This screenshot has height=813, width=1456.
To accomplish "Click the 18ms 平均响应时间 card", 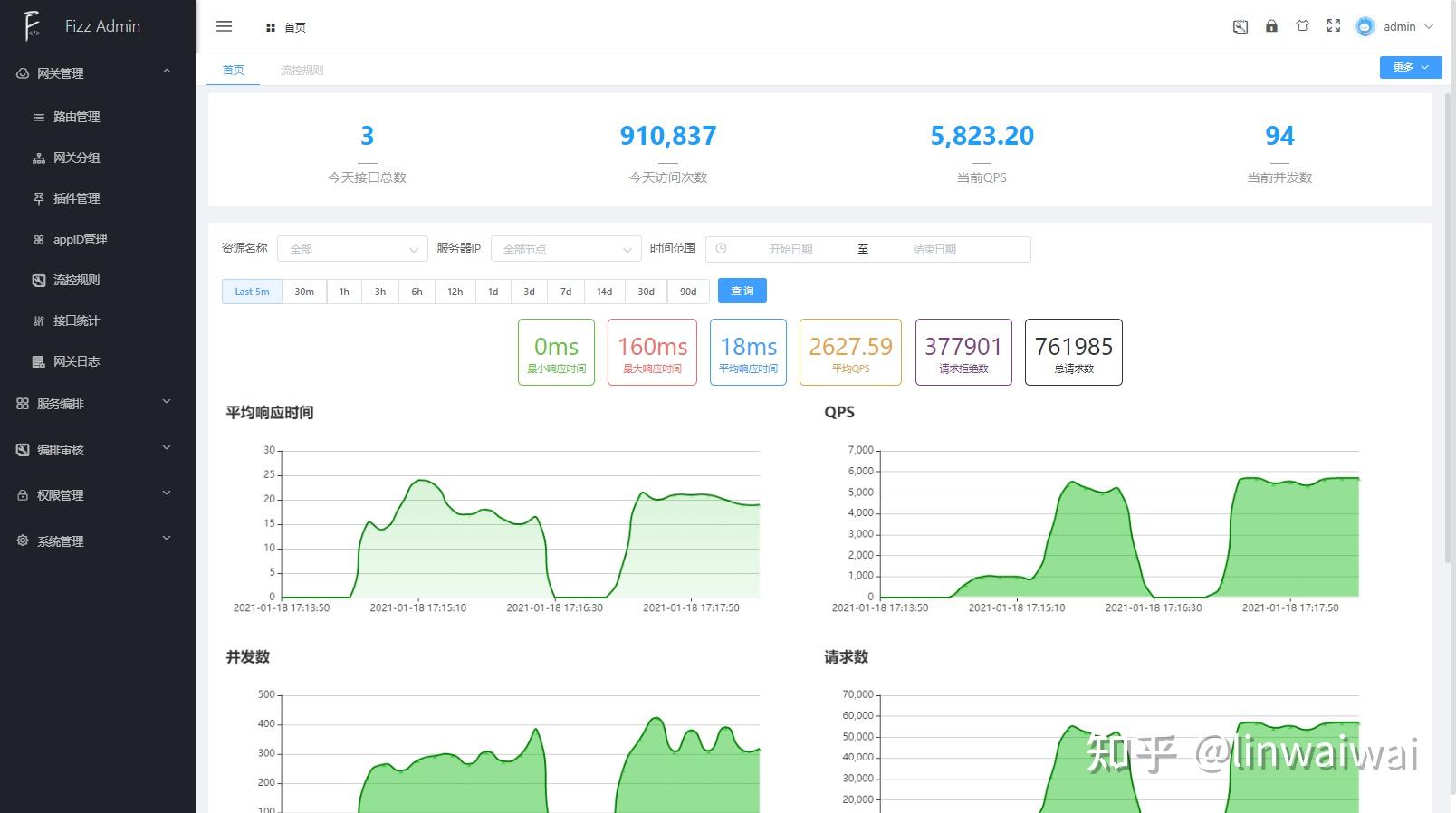I will pos(748,352).
